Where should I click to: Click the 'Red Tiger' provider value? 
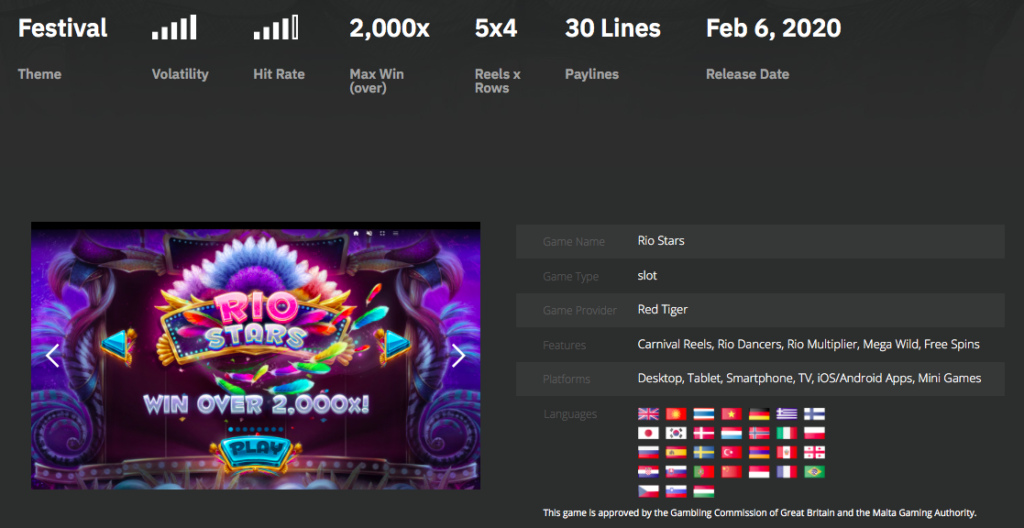click(x=662, y=310)
